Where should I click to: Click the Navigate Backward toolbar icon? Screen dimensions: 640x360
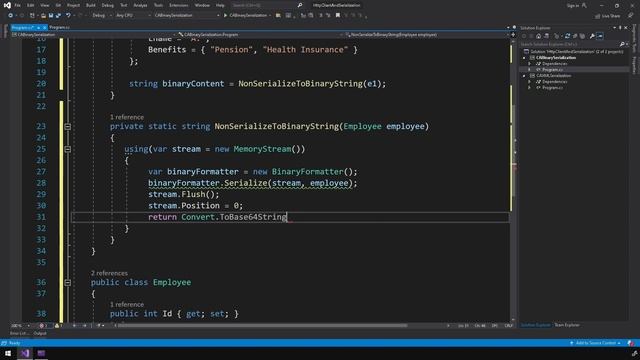click(x=10, y=16)
